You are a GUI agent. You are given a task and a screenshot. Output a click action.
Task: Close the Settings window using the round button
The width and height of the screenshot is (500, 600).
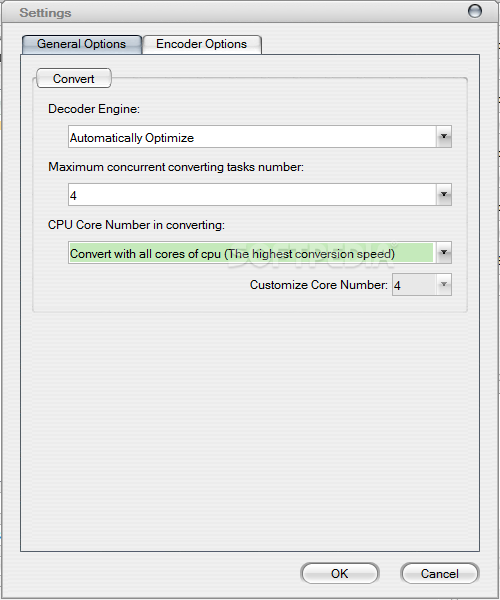(x=475, y=11)
